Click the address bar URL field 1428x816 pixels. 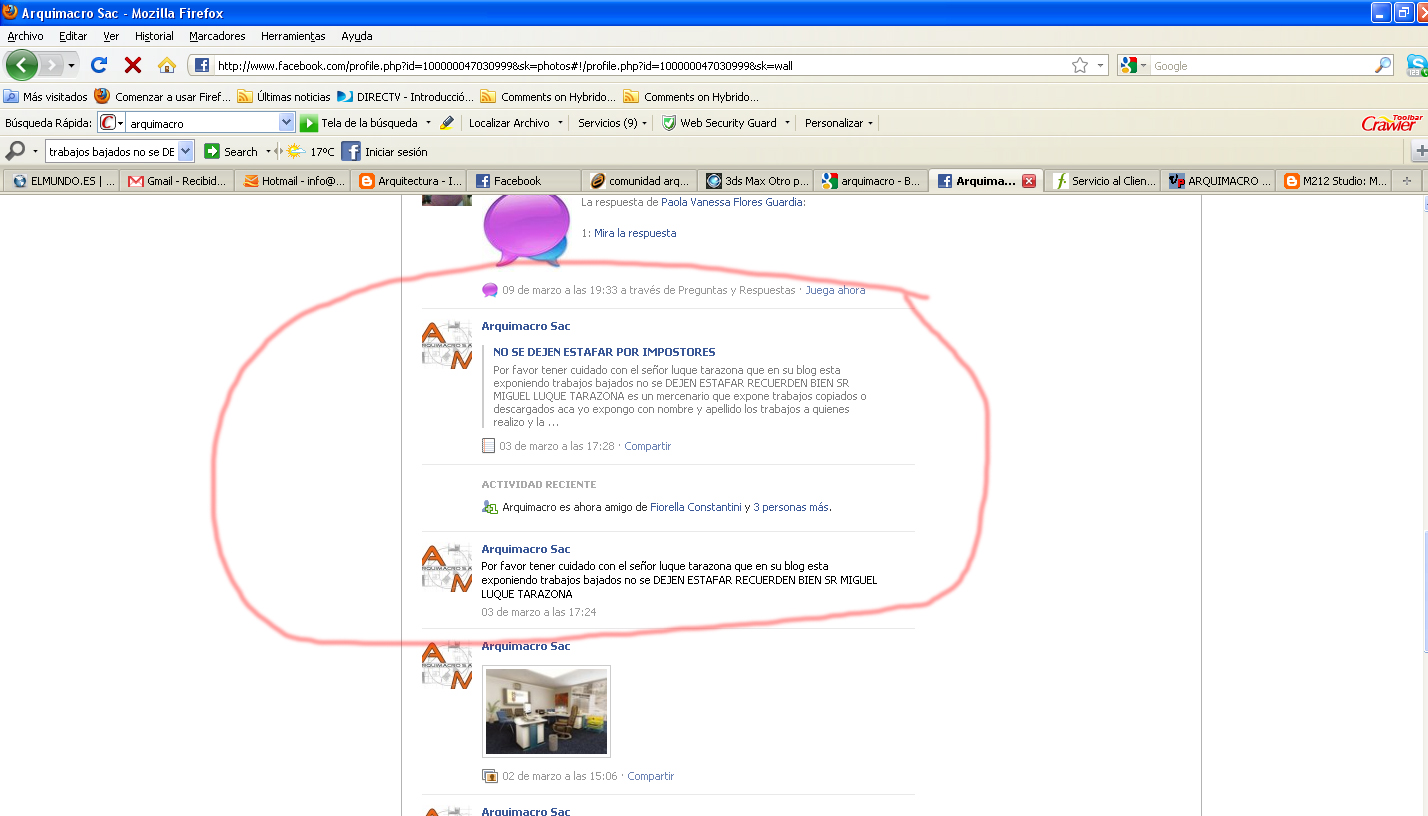coord(640,66)
